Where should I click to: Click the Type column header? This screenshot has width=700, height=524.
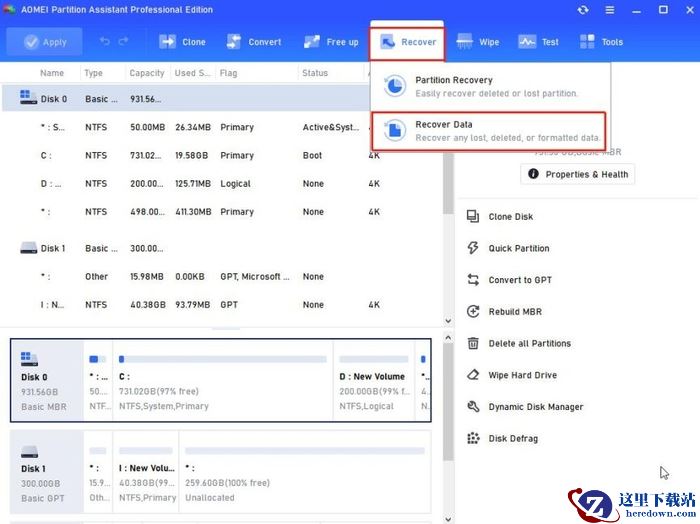click(x=93, y=73)
